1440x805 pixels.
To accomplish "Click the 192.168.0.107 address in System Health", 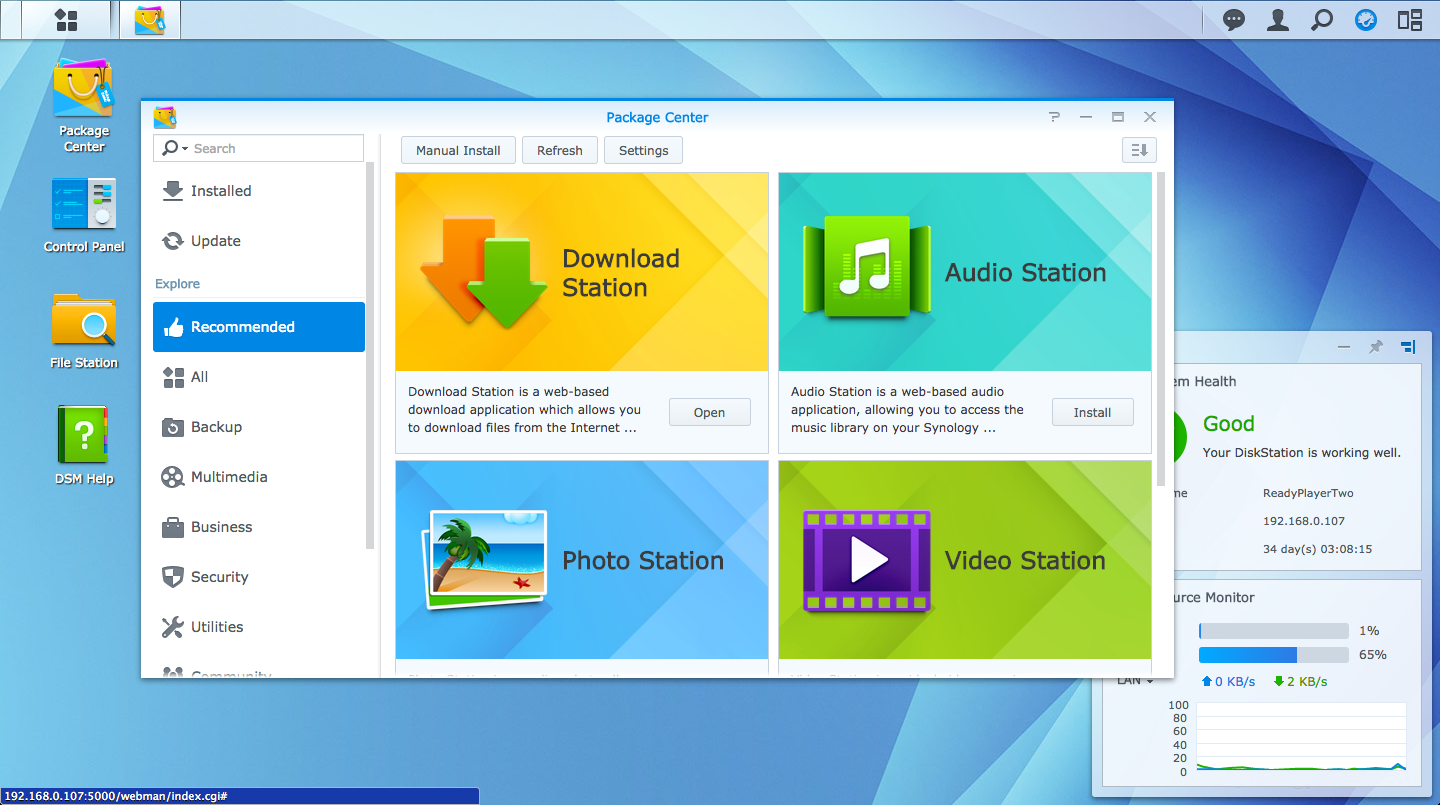I will [1304, 521].
